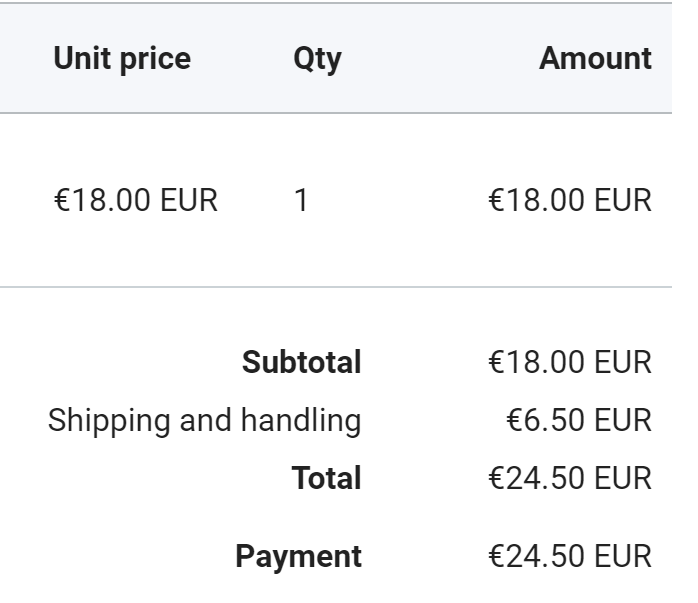This screenshot has height=603, width=698.
Task: Click the empty space left of Subtotal
Action: (120, 362)
